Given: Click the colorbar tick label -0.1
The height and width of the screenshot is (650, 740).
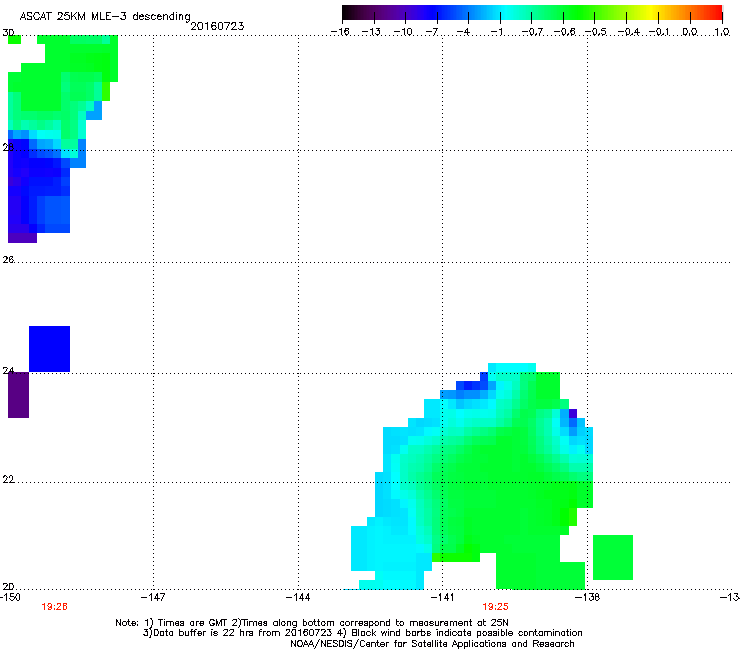Looking at the screenshot, I should (659, 32).
